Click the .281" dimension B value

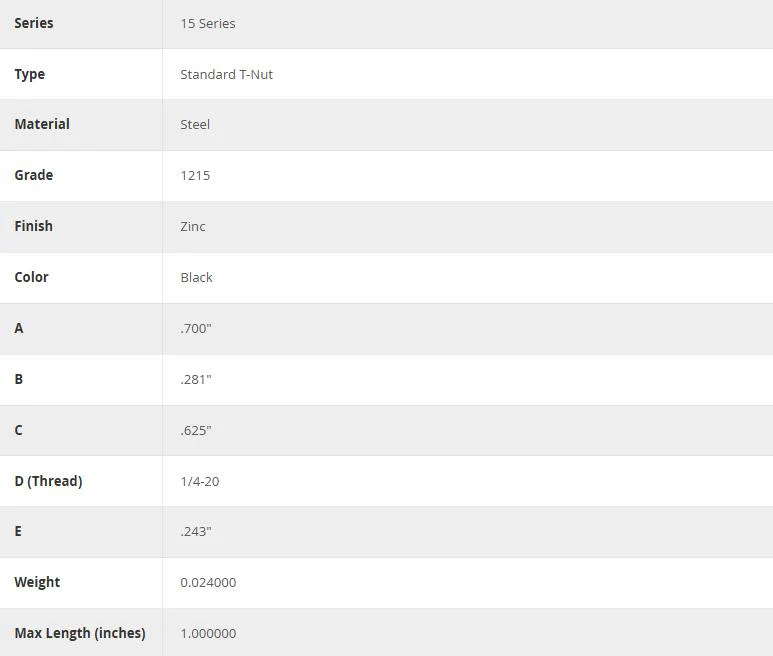tap(196, 380)
